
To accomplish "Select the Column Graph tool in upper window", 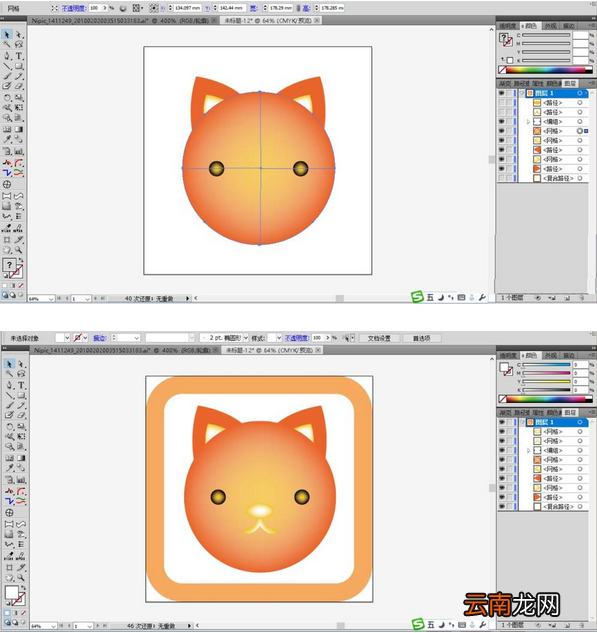I will coord(19,151).
